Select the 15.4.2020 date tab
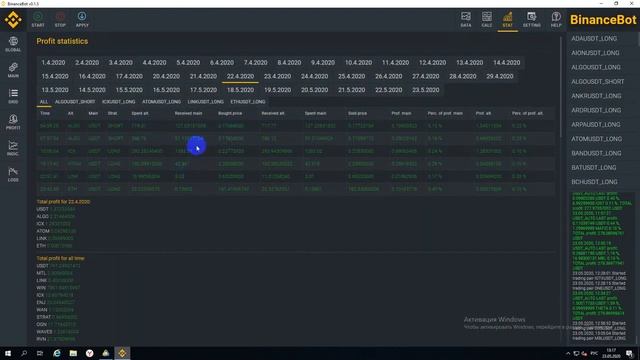Image resolution: width=640 pixels, height=360 pixels. pos(55,76)
